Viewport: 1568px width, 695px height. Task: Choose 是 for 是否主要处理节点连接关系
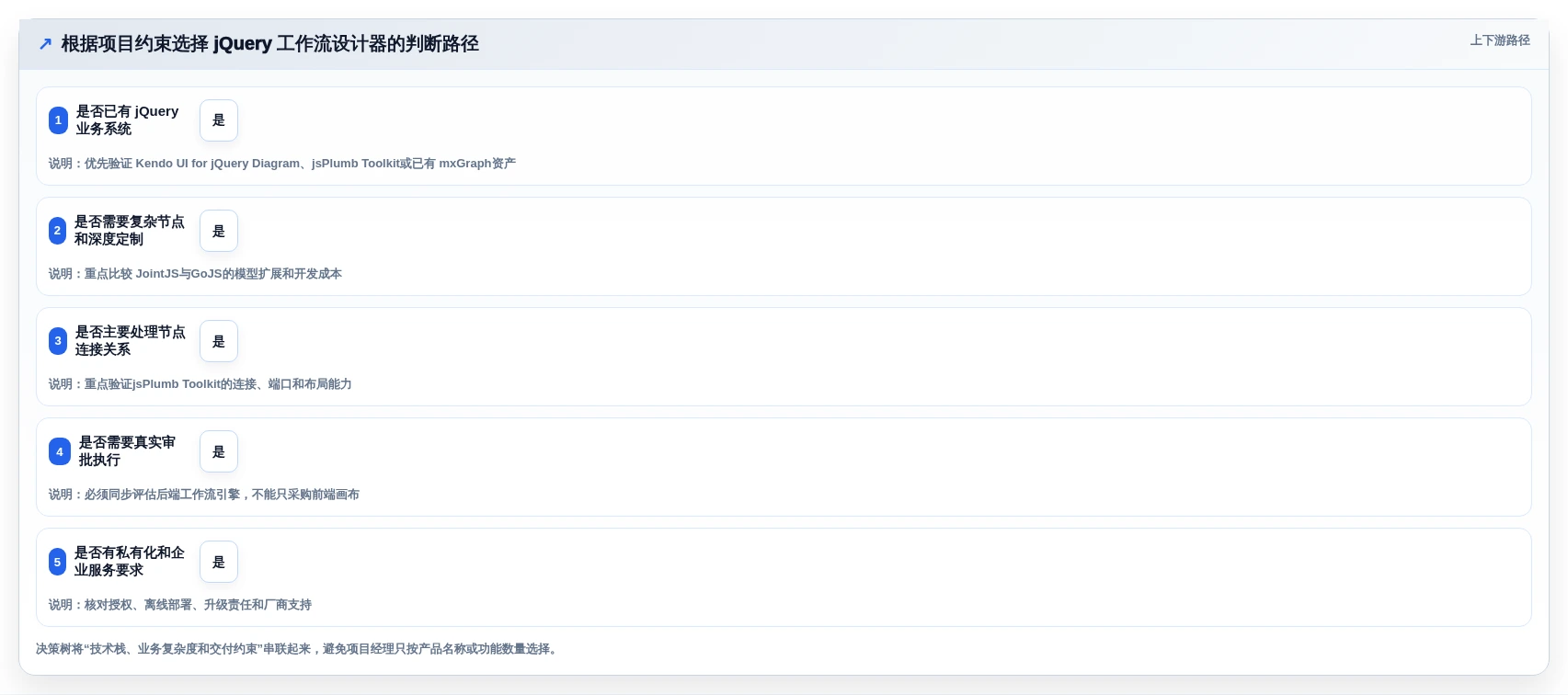pyautogui.click(x=219, y=341)
